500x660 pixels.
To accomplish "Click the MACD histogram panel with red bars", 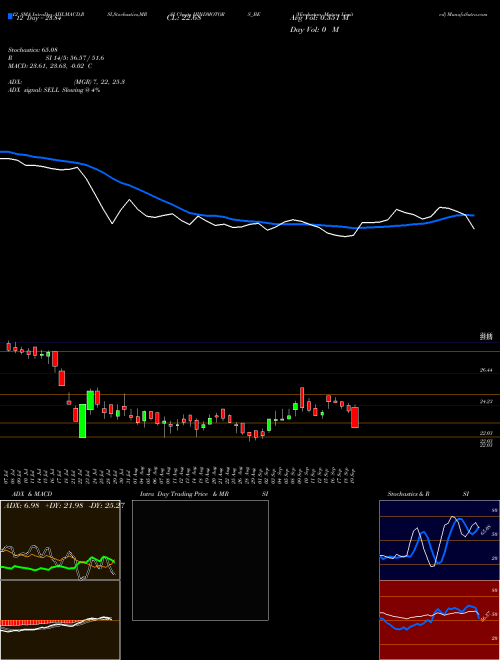I will (x=60, y=620).
